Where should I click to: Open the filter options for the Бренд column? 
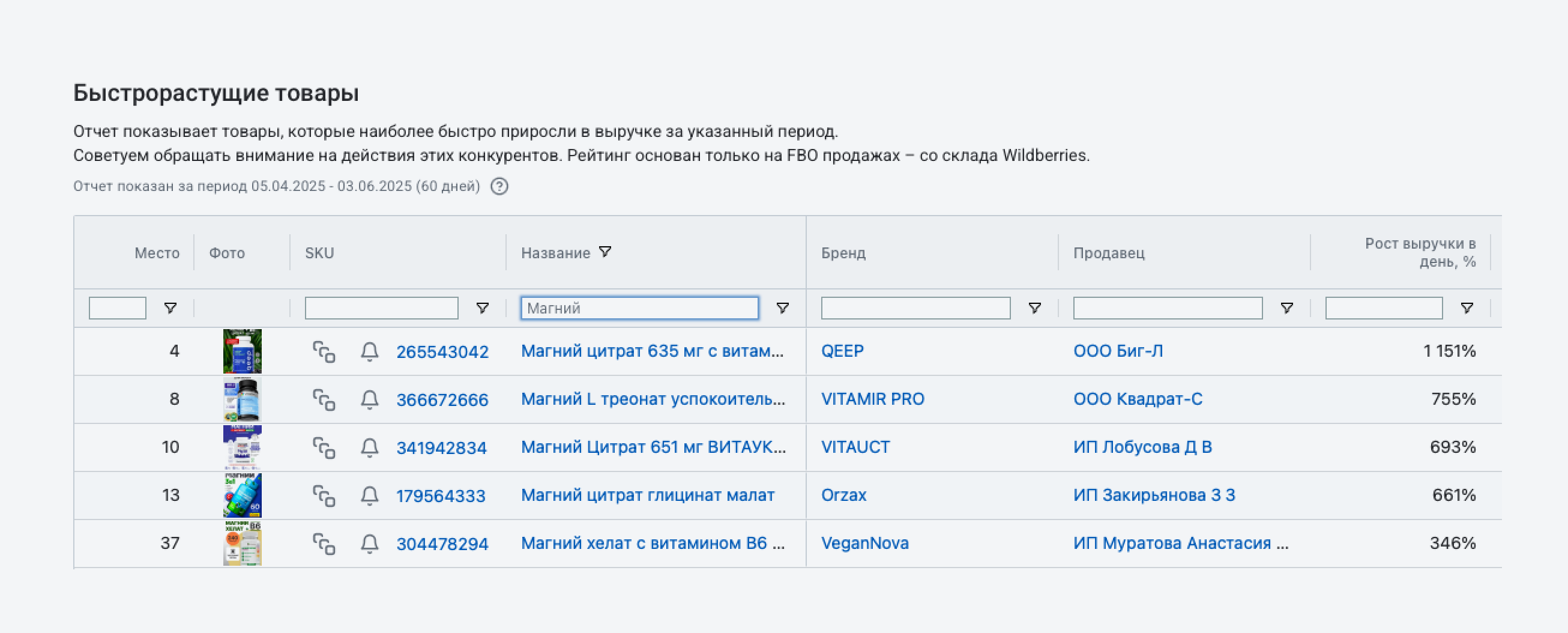point(1034,308)
